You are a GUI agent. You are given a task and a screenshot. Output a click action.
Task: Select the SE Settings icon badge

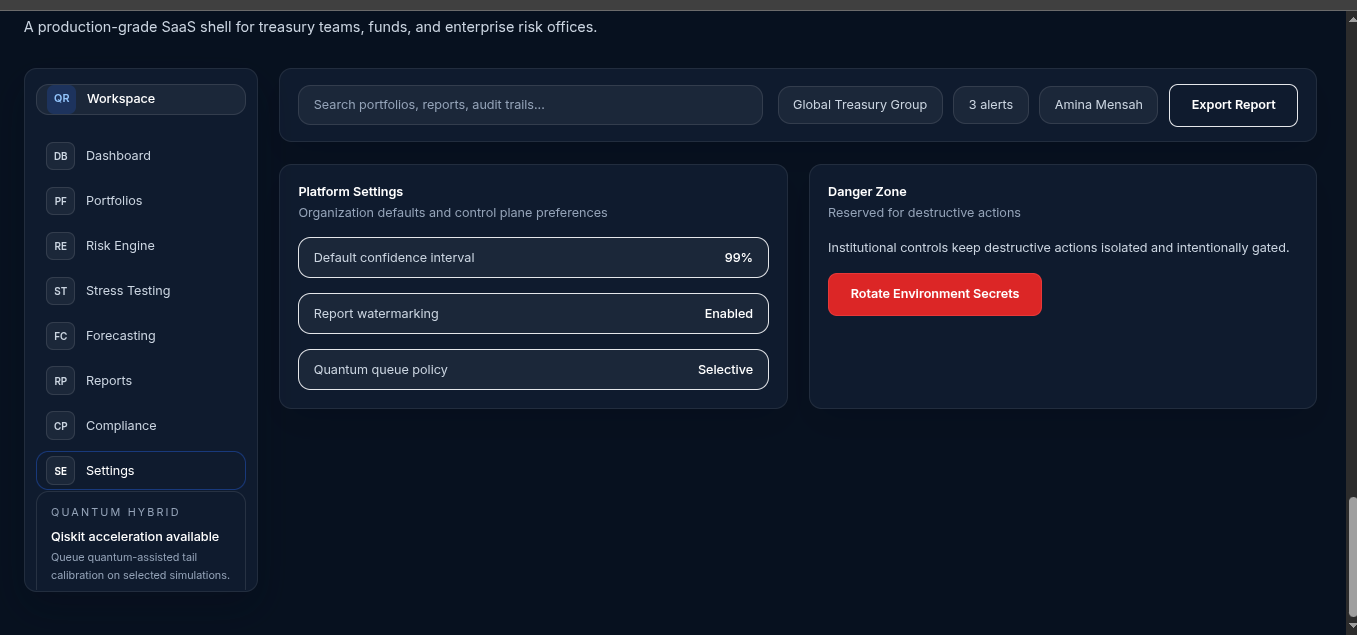click(x=61, y=471)
